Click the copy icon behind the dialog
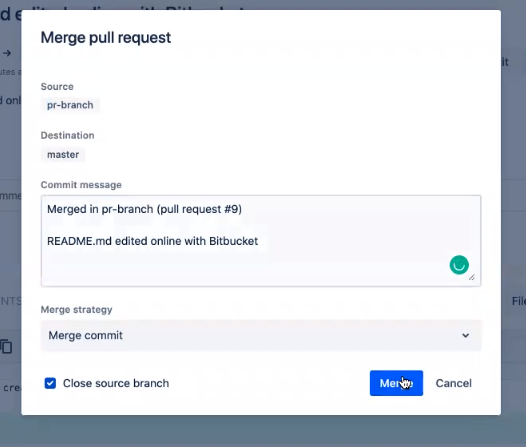 [6, 346]
